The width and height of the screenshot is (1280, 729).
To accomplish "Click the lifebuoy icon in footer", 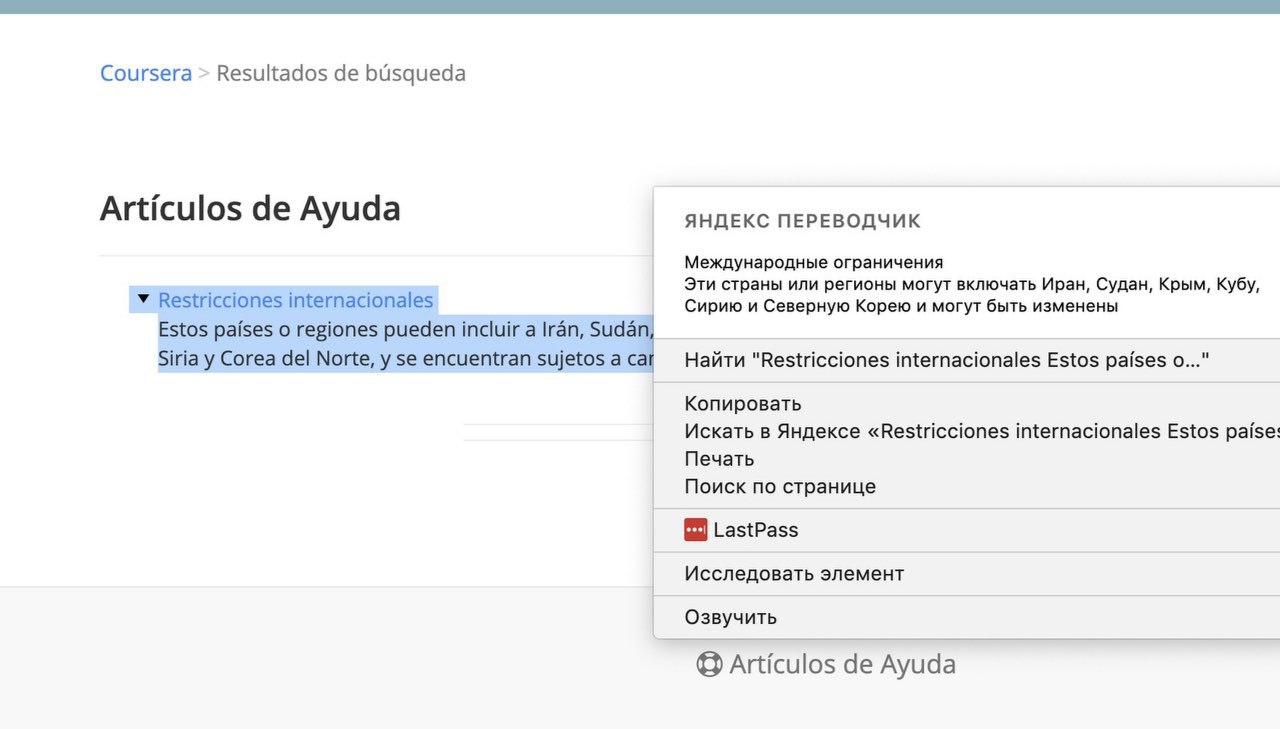I will [x=709, y=664].
